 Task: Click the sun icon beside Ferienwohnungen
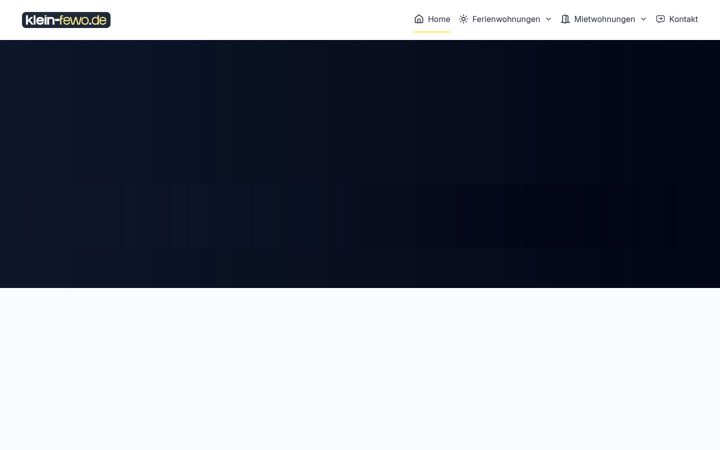pos(463,19)
